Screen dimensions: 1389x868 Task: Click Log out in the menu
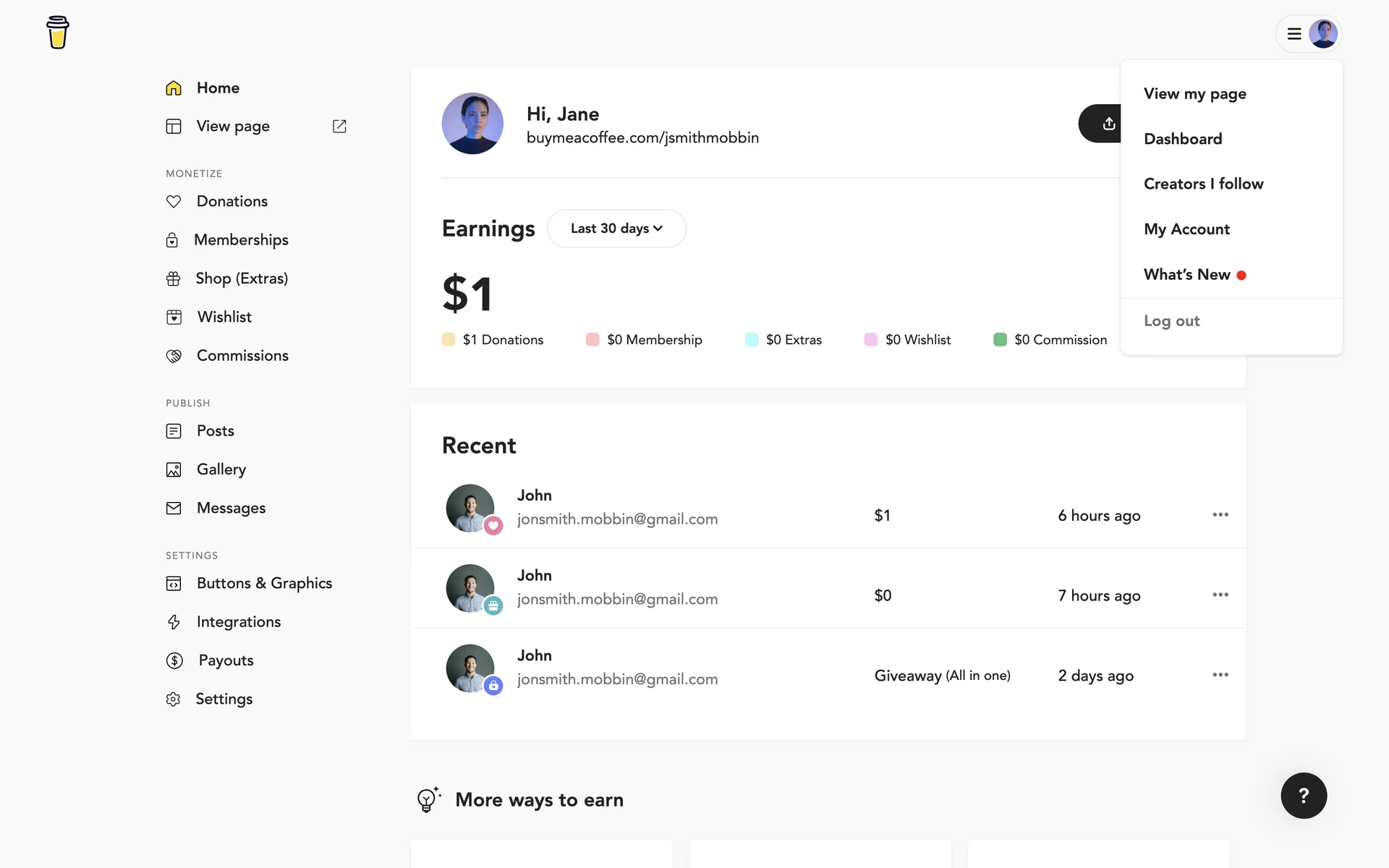coord(1171,321)
